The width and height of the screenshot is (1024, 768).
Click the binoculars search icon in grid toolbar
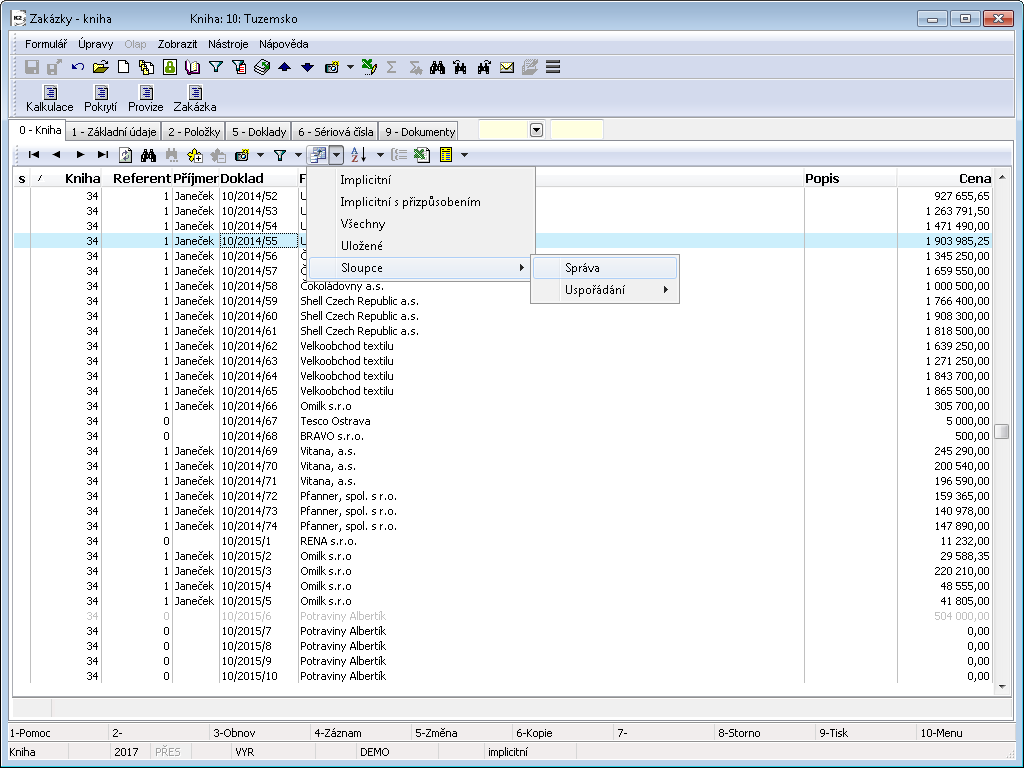[x=148, y=155]
